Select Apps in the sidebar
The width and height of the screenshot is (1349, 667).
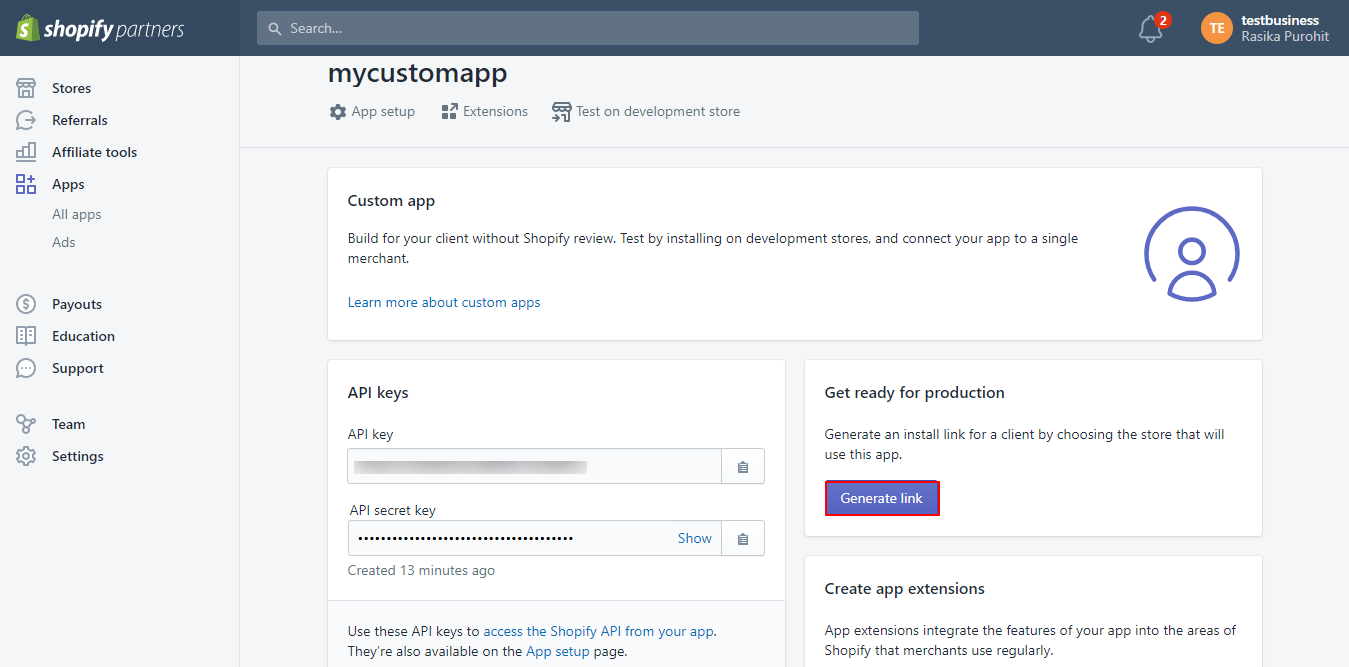pyautogui.click(x=68, y=184)
